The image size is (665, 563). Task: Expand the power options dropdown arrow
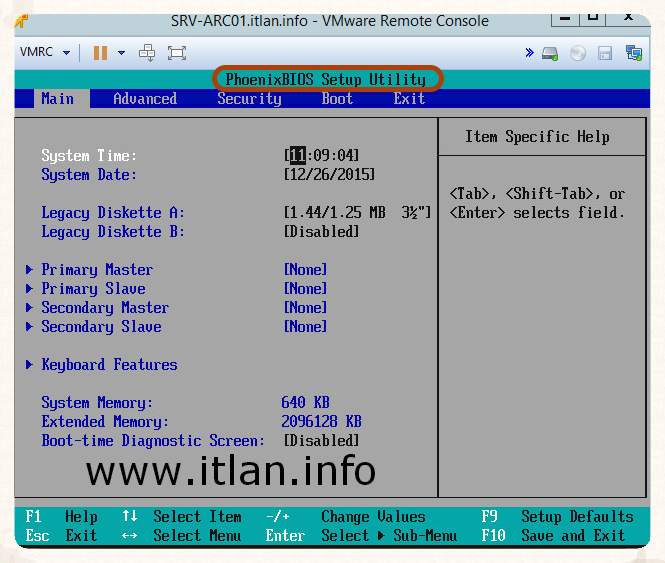(x=122, y=53)
